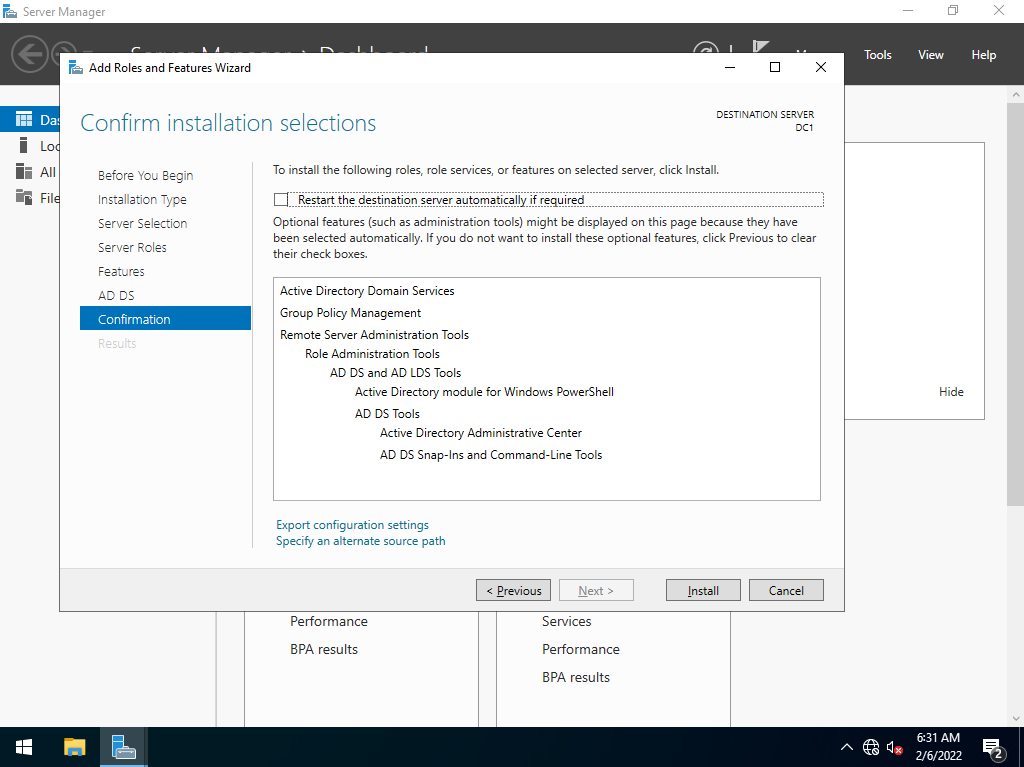Select Installation Type wizard step
Image resolution: width=1024 pixels, height=767 pixels.
(142, 199)
